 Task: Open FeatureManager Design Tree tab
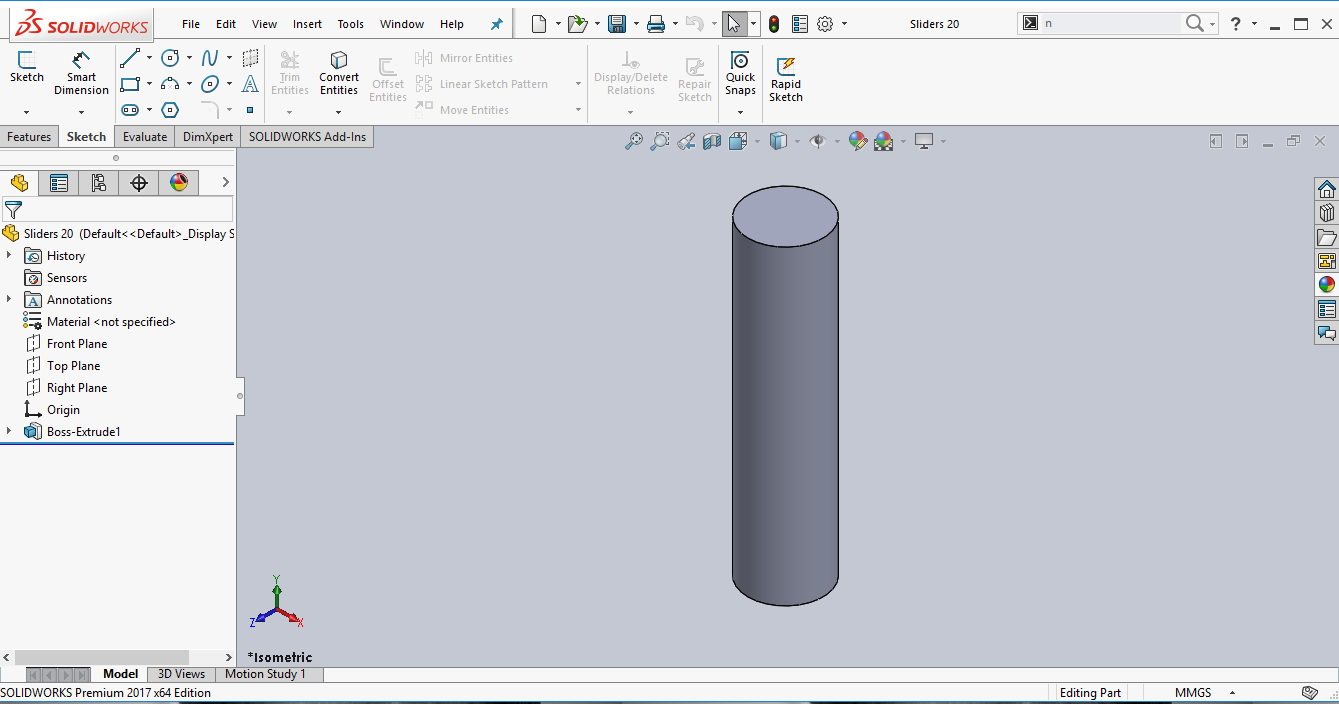pos(19,182)
